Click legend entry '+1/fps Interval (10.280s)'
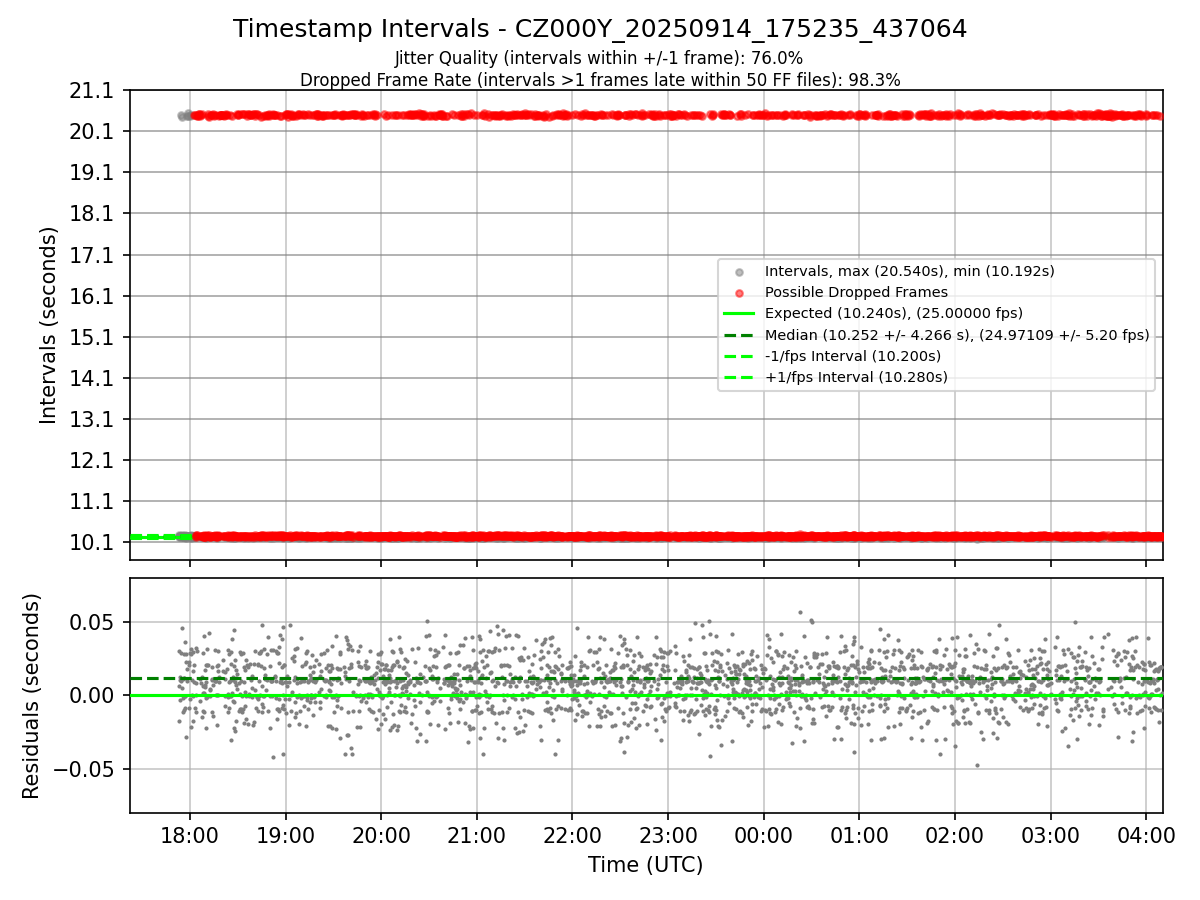Image resolution: width=1200 pixels, height=900 pixels. [x=856, y=377]
